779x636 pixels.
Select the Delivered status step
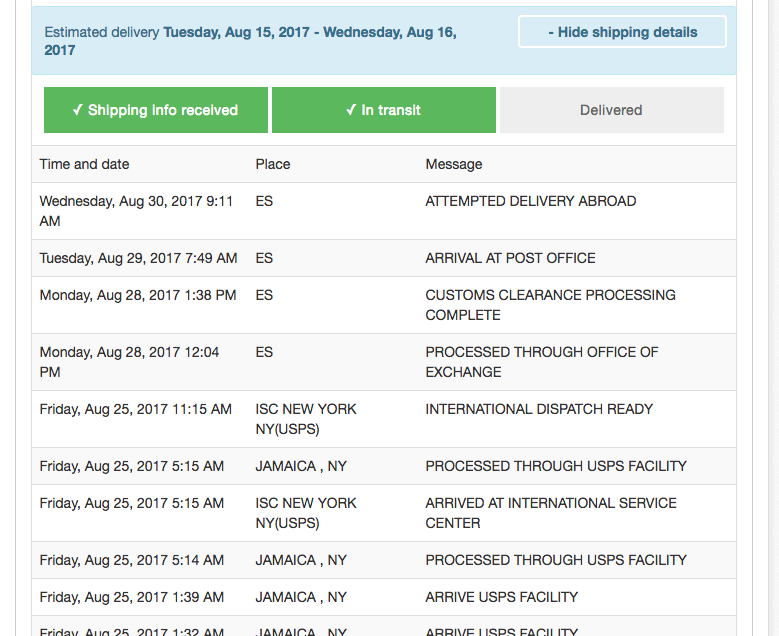(612, 110)
